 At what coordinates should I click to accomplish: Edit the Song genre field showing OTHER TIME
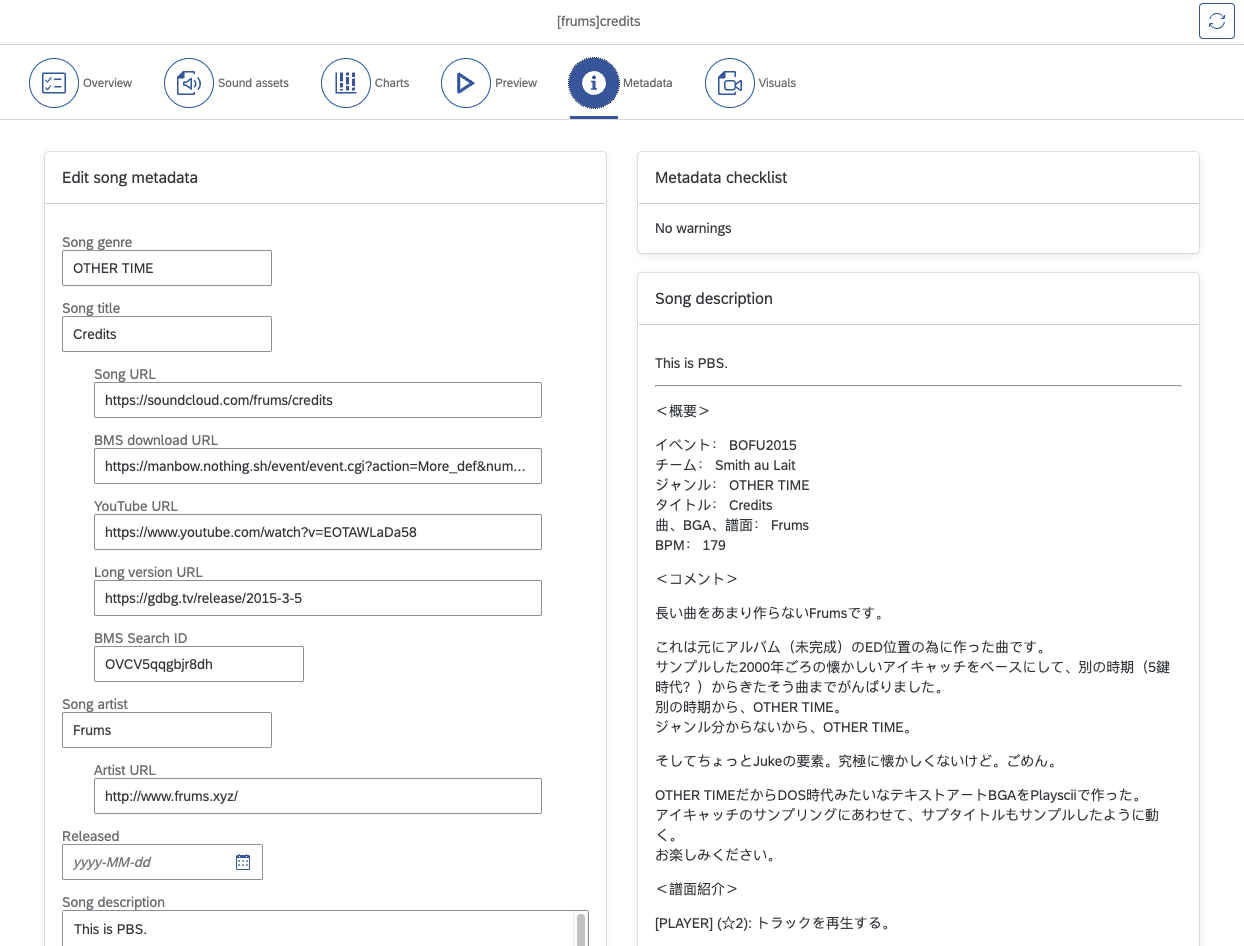(167, 268)
